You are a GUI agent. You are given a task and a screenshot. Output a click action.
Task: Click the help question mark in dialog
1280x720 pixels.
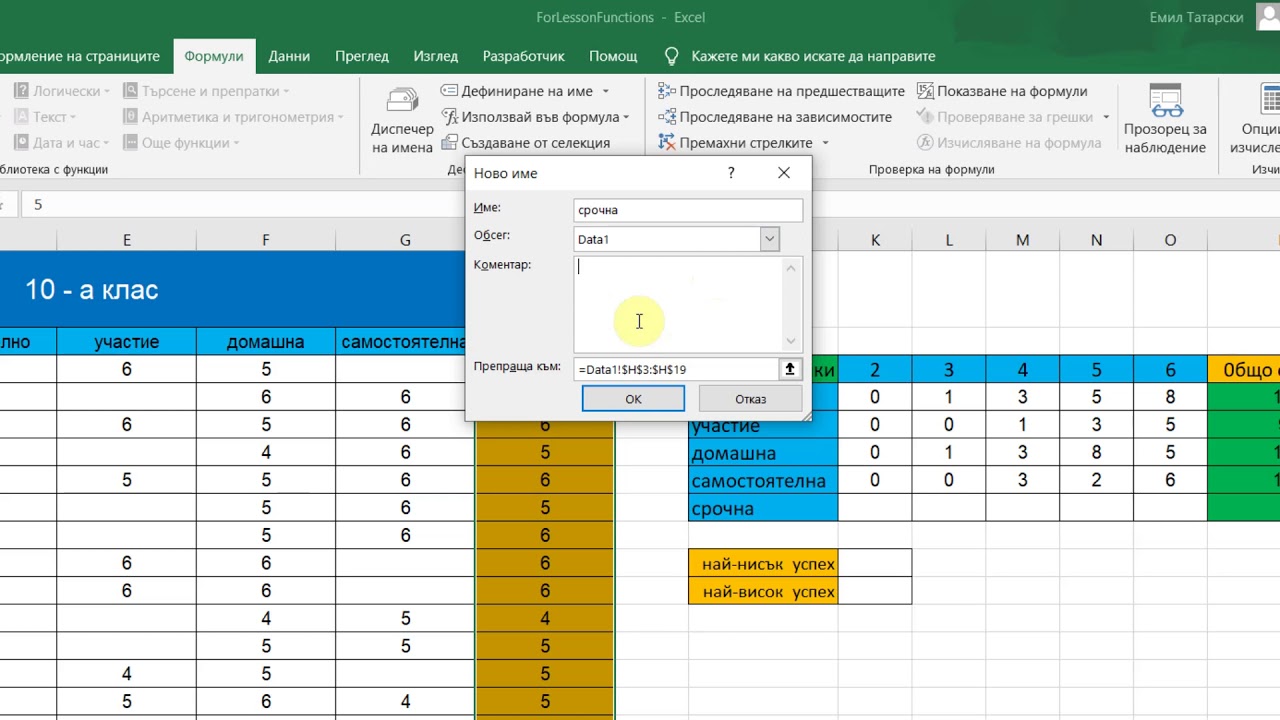[x=731, y=173]
